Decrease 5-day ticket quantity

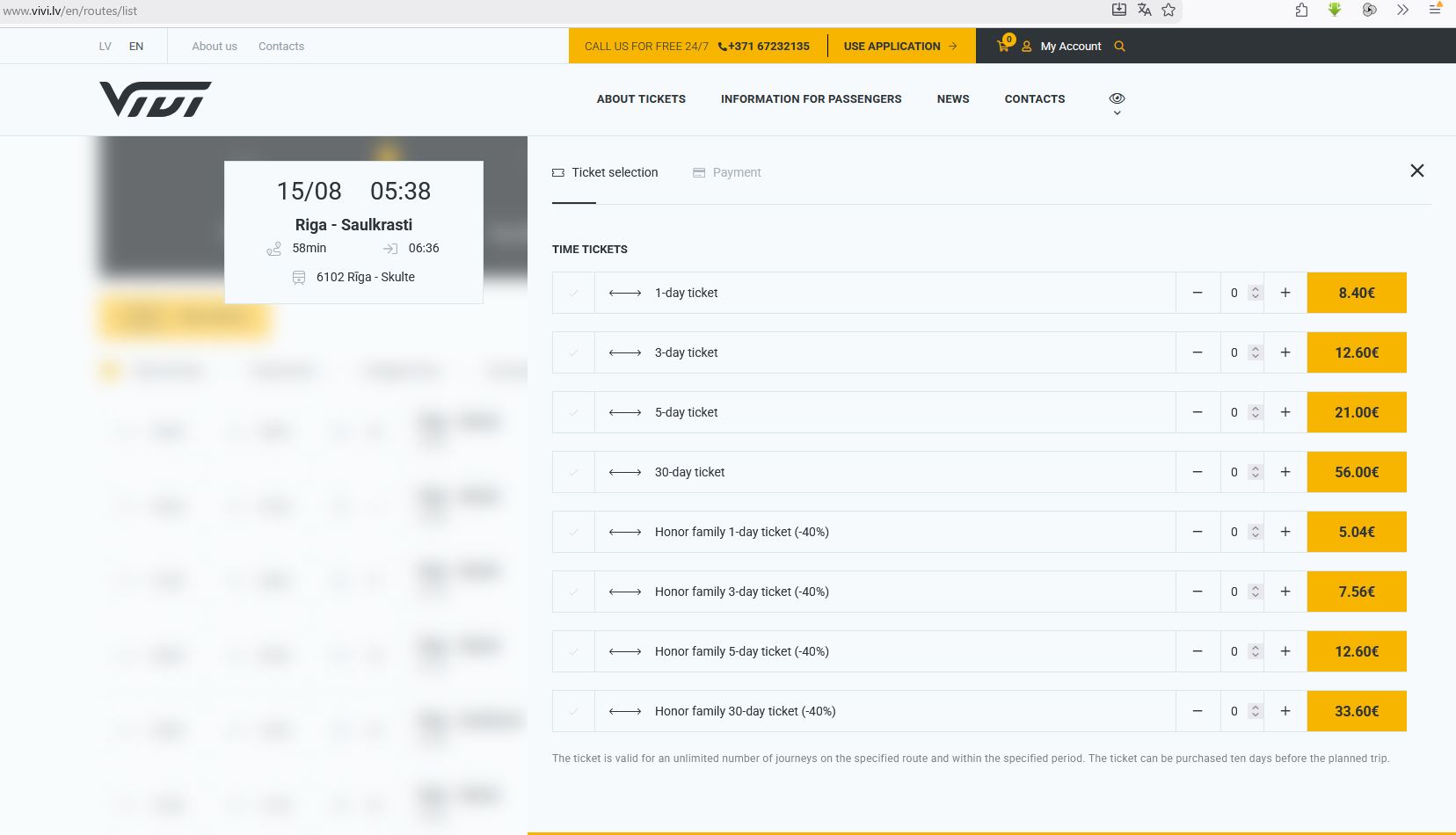(x=1198, y=412)
